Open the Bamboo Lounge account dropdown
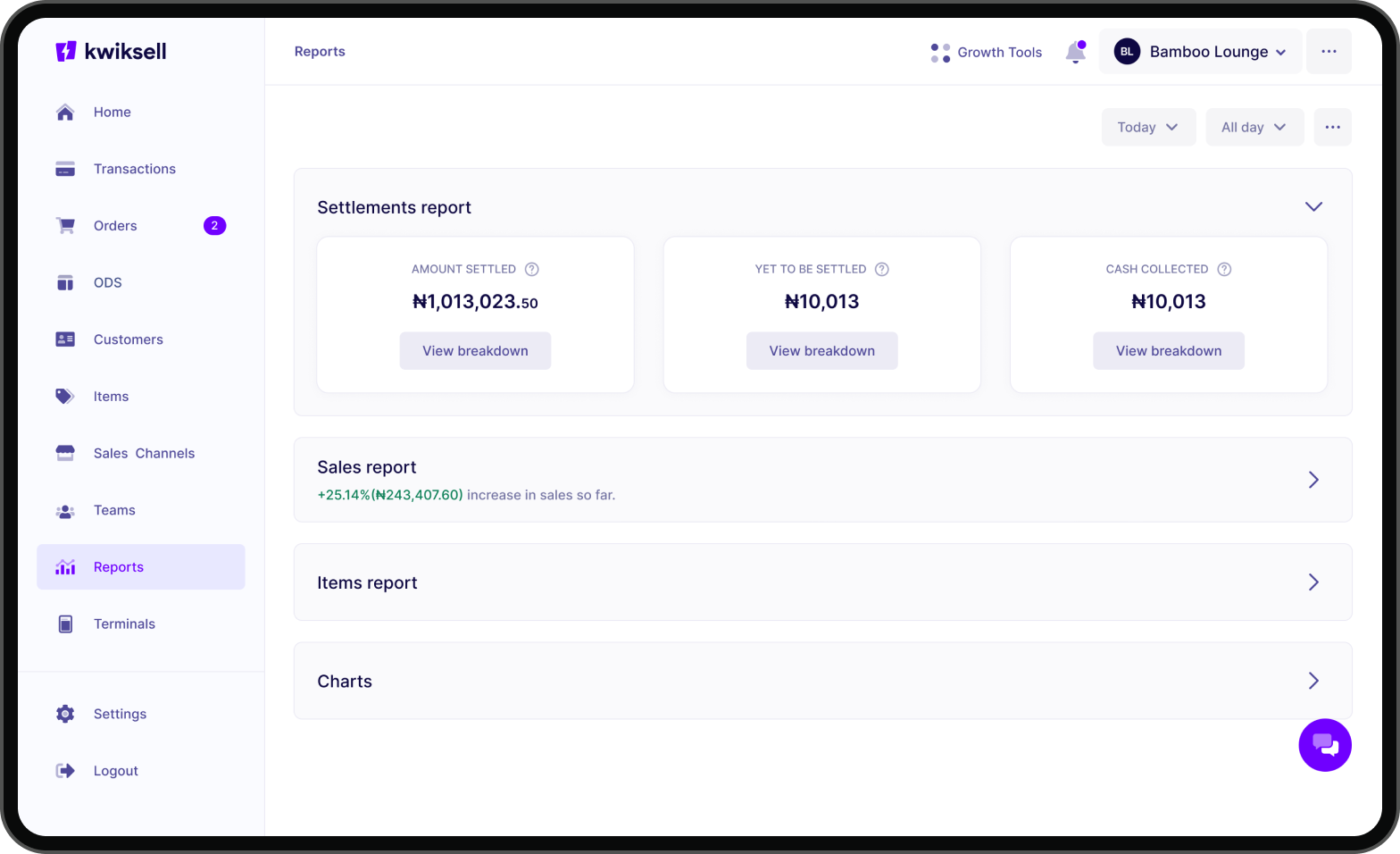This screenshot has height=854, width=1400. click(1200, 52)
